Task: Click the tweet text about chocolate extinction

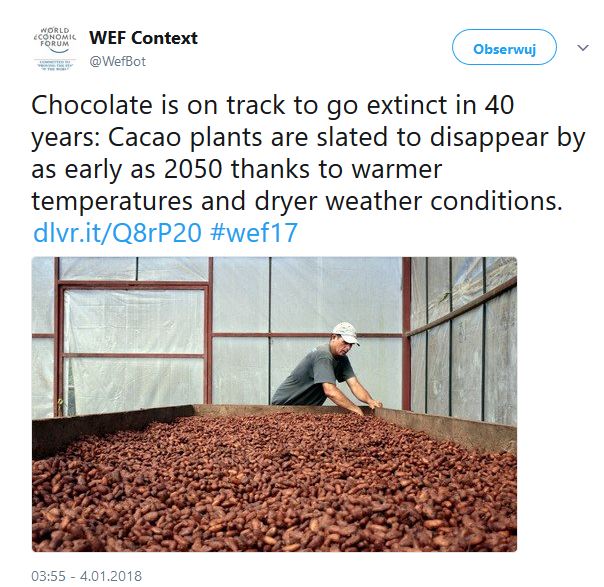Action: [308, 153]
